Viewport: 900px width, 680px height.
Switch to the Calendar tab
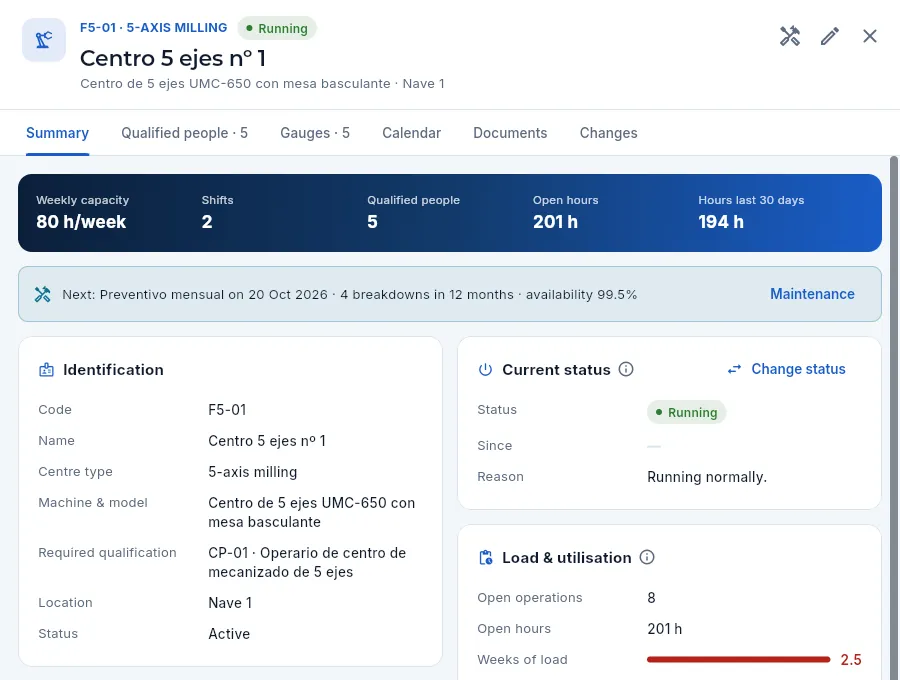412,133
